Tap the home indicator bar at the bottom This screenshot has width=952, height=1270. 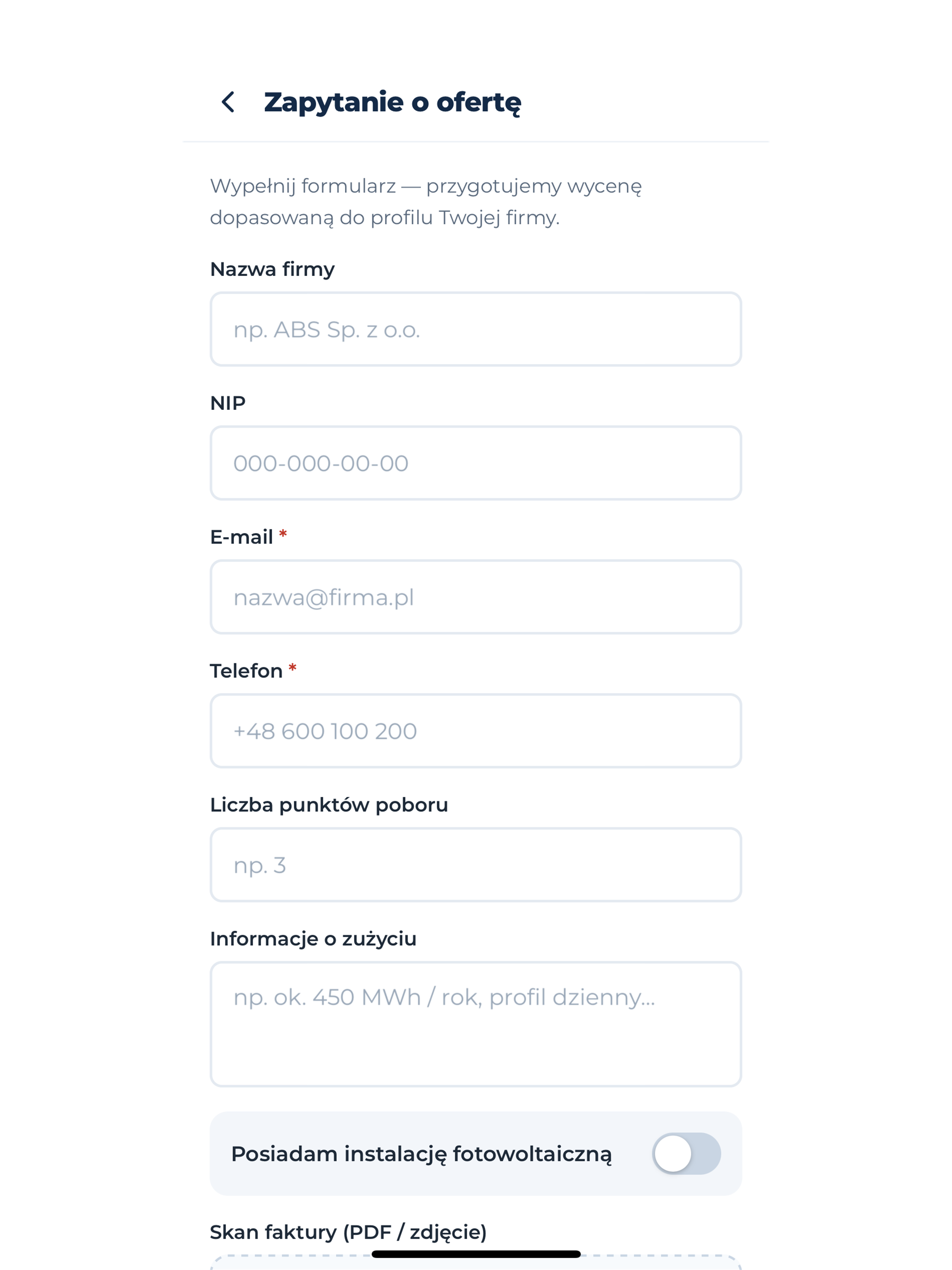coord(476,1254)
